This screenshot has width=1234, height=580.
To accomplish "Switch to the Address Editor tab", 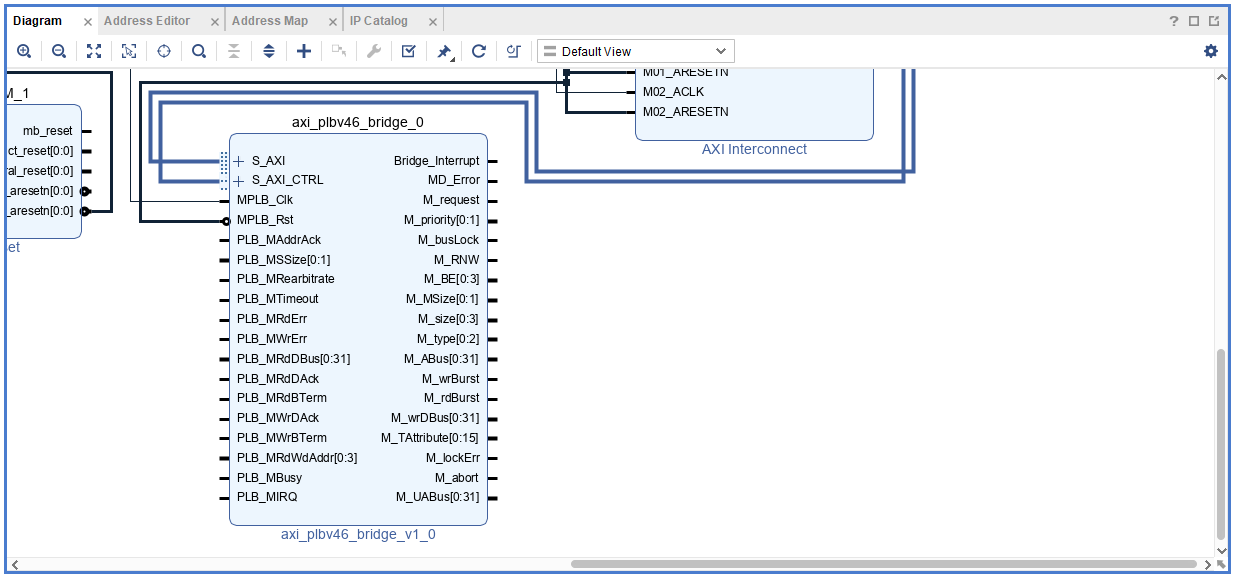I will 147,20.
